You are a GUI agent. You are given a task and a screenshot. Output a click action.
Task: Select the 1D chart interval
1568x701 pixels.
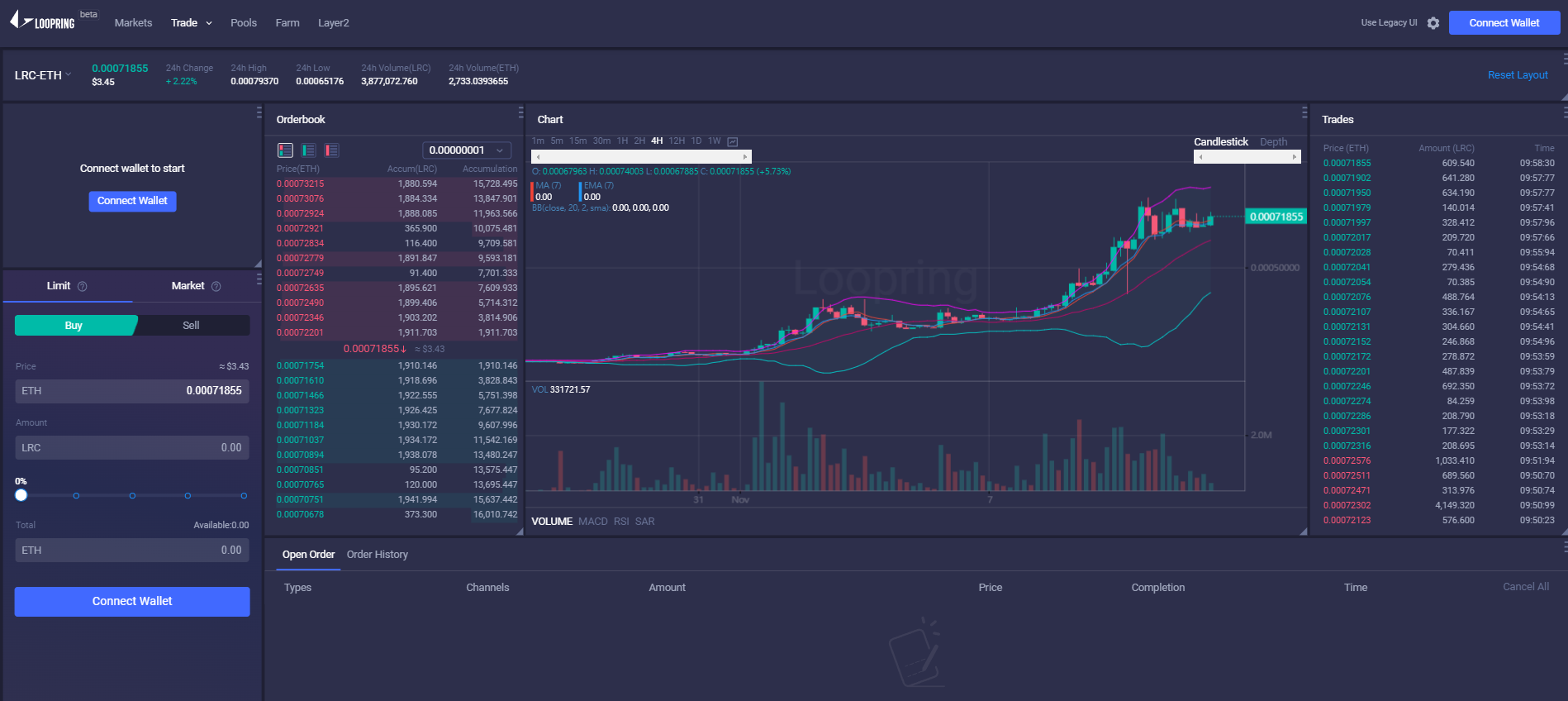click(696, 141)
